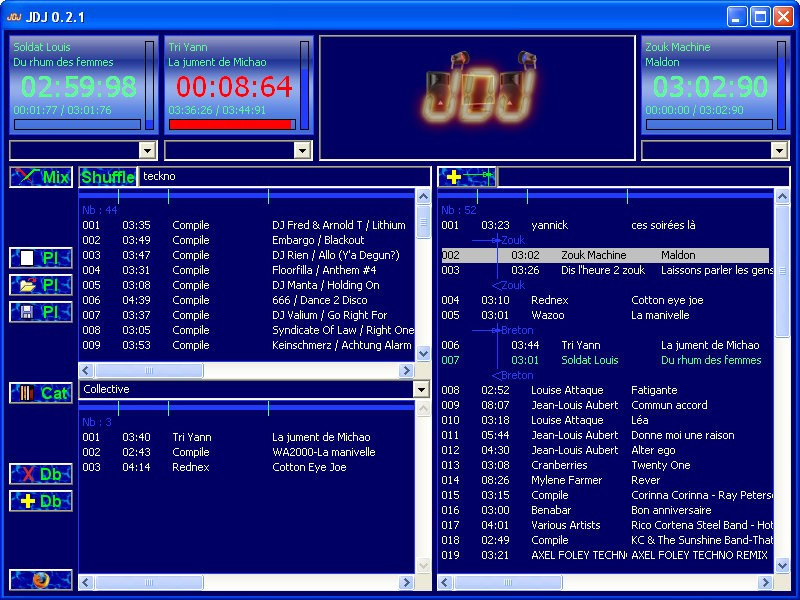Select track DJ Manta / Holding On
The height and width of the screenshot is (600, 800).
pos(247,285)
